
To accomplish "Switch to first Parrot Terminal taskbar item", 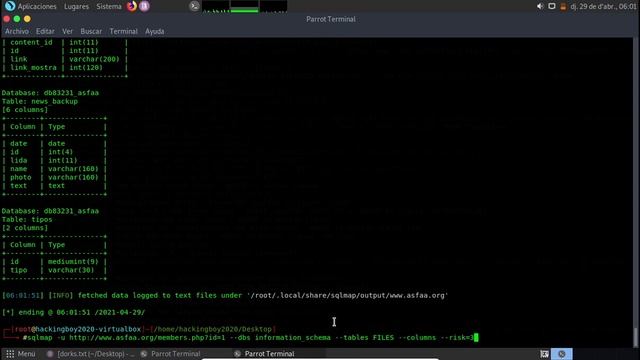I will [x=171, y=354].
